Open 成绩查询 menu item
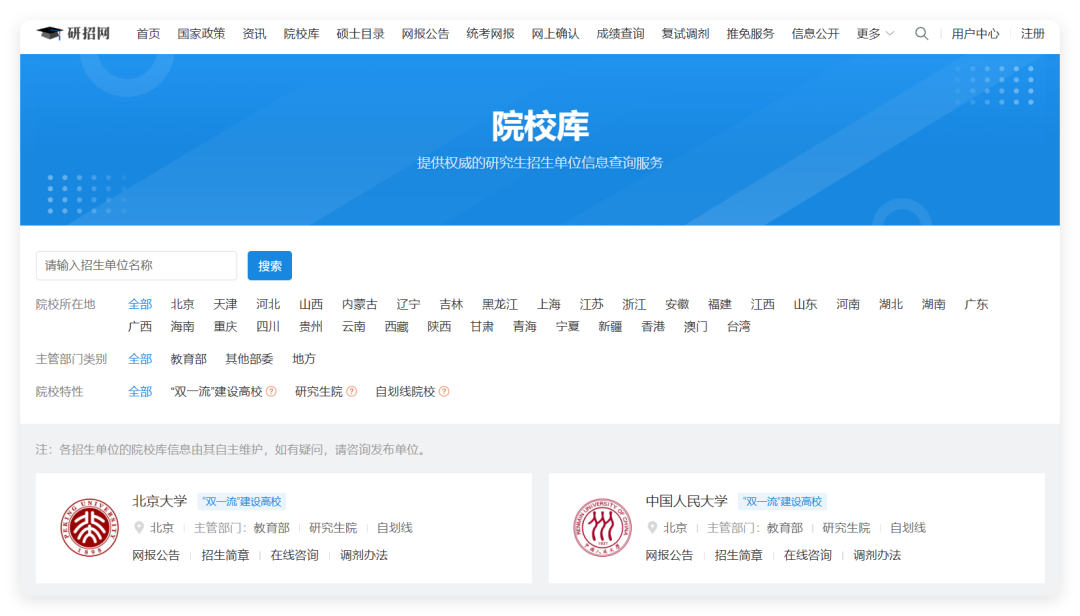The image size is (1080, 616). 620,33
